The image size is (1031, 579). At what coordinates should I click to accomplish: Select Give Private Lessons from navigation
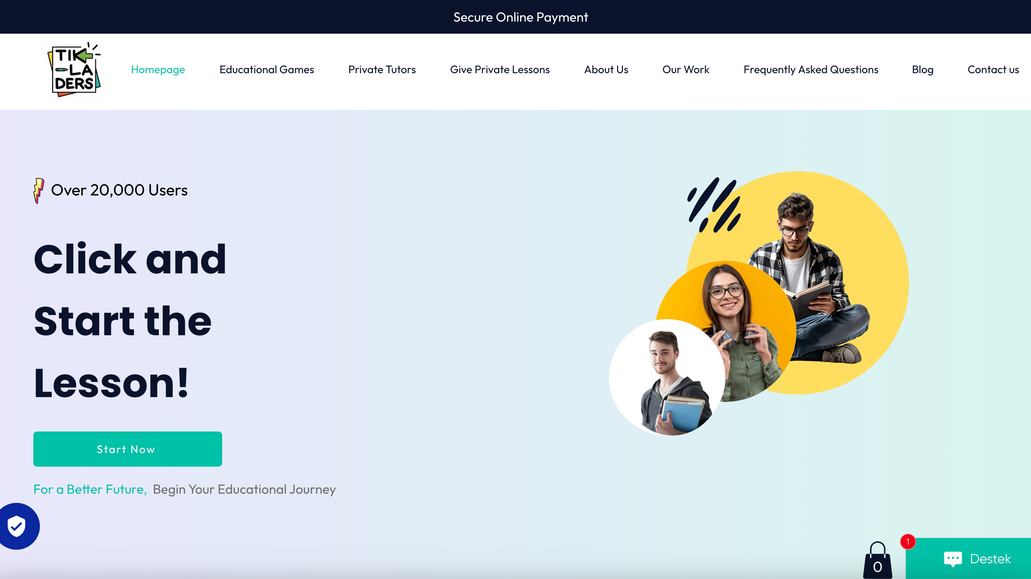click(x=500, y=69)
